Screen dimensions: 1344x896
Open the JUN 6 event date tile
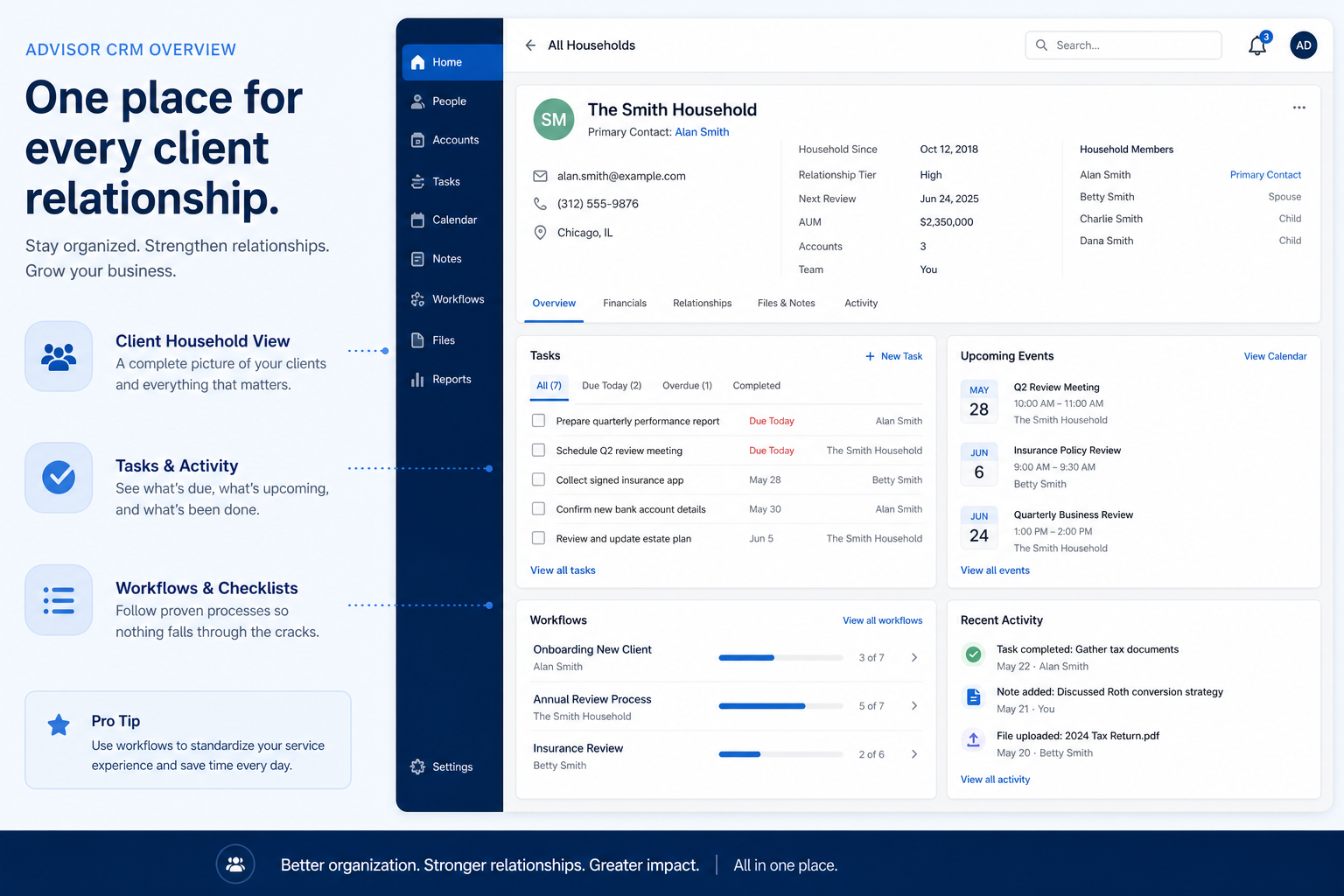(x=979, y=465)
